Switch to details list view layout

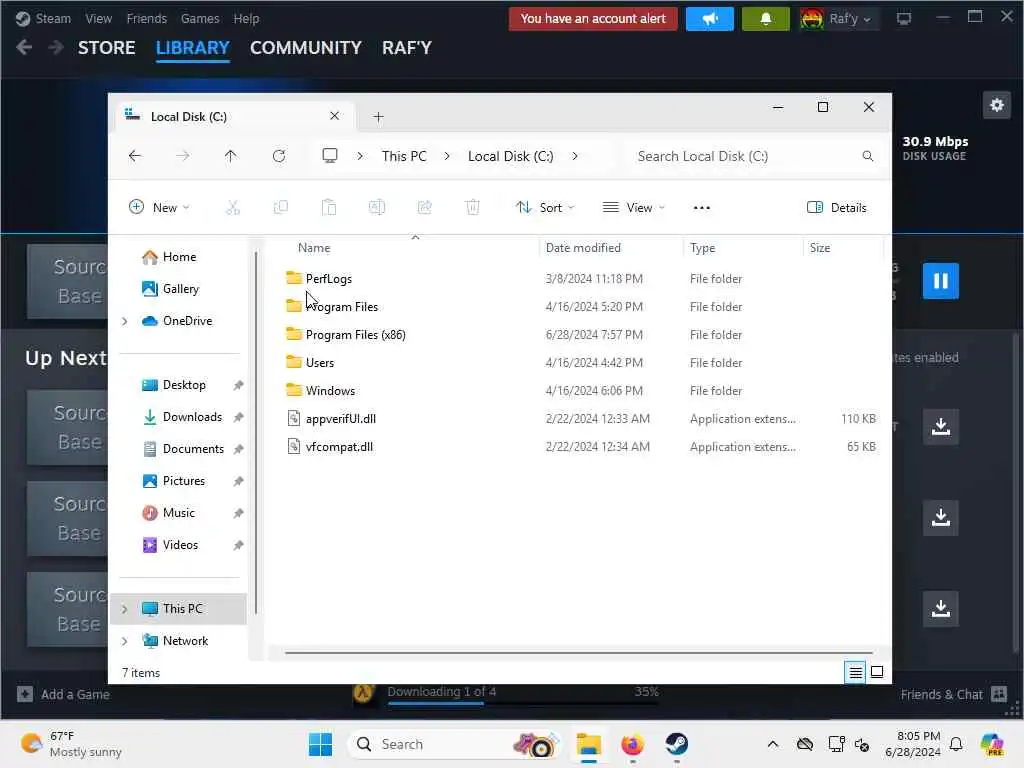[855, 672]
